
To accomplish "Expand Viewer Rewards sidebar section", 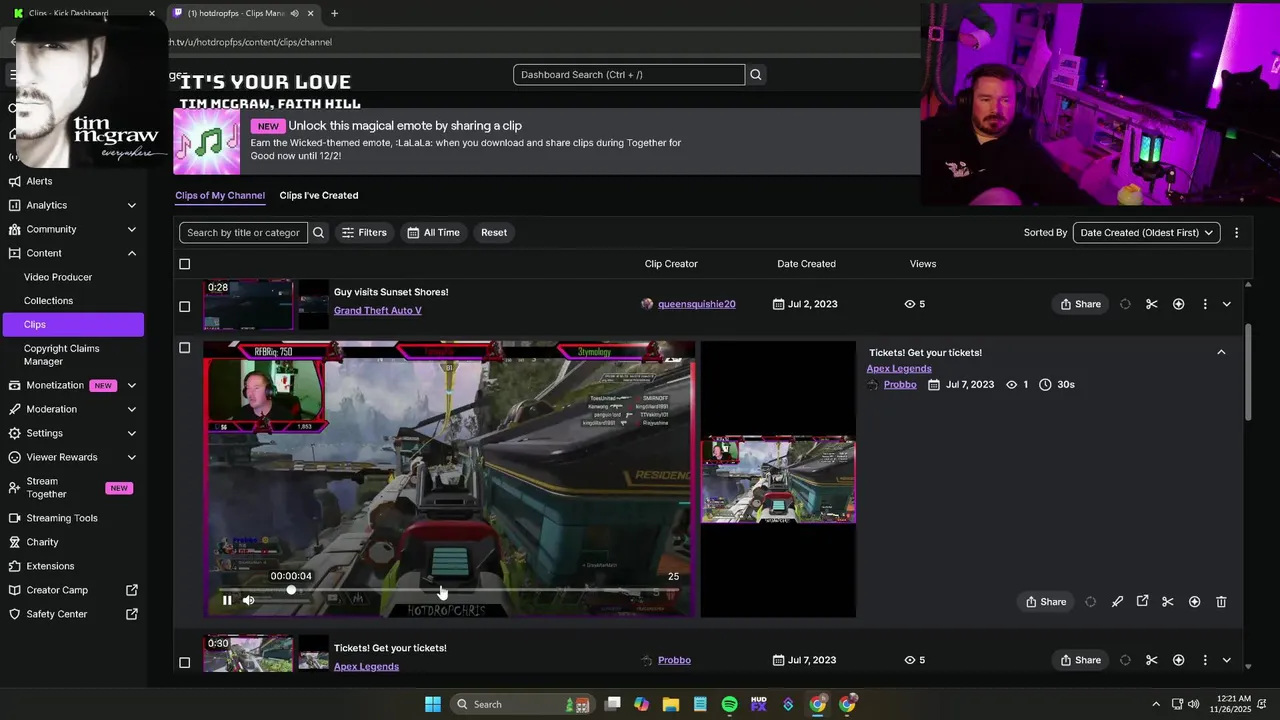I will tap(132, 457).
